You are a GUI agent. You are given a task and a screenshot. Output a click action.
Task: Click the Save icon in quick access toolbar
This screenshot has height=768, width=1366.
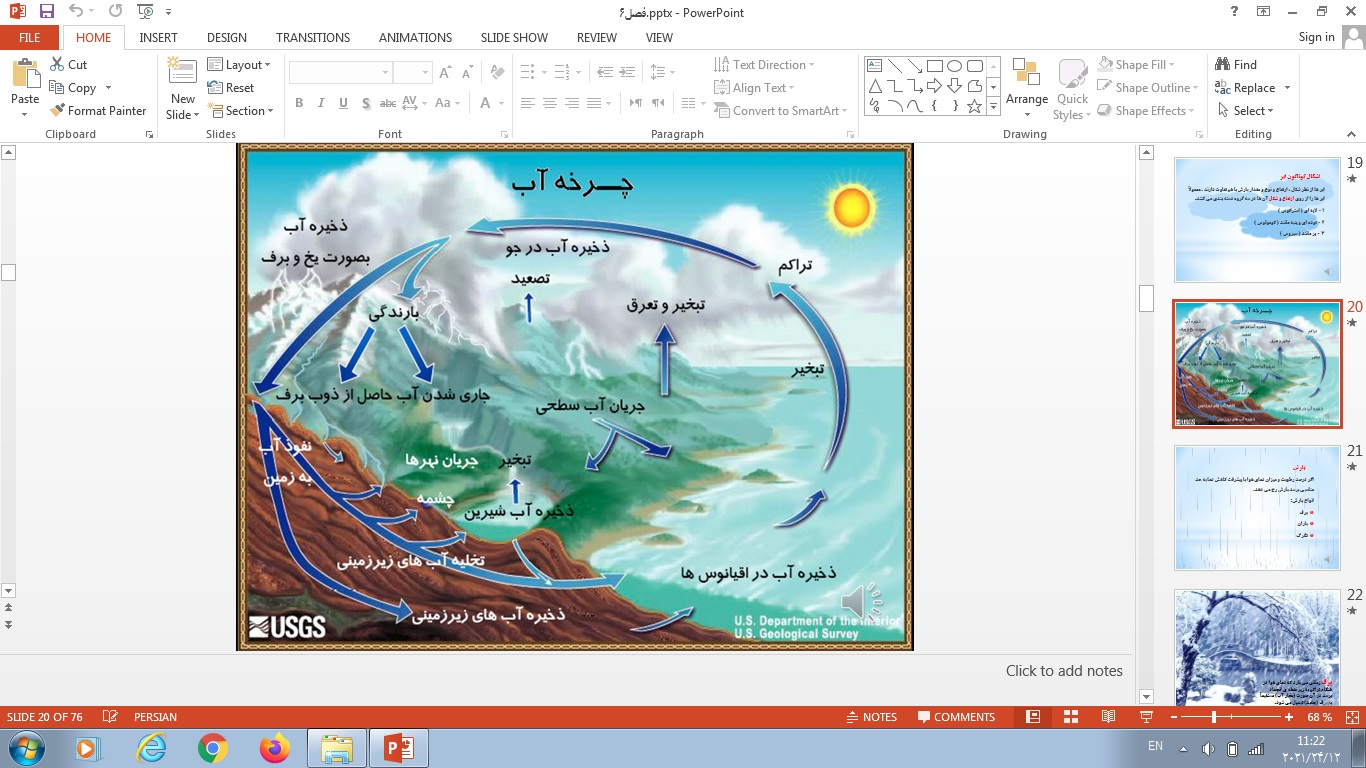[47, 12]
